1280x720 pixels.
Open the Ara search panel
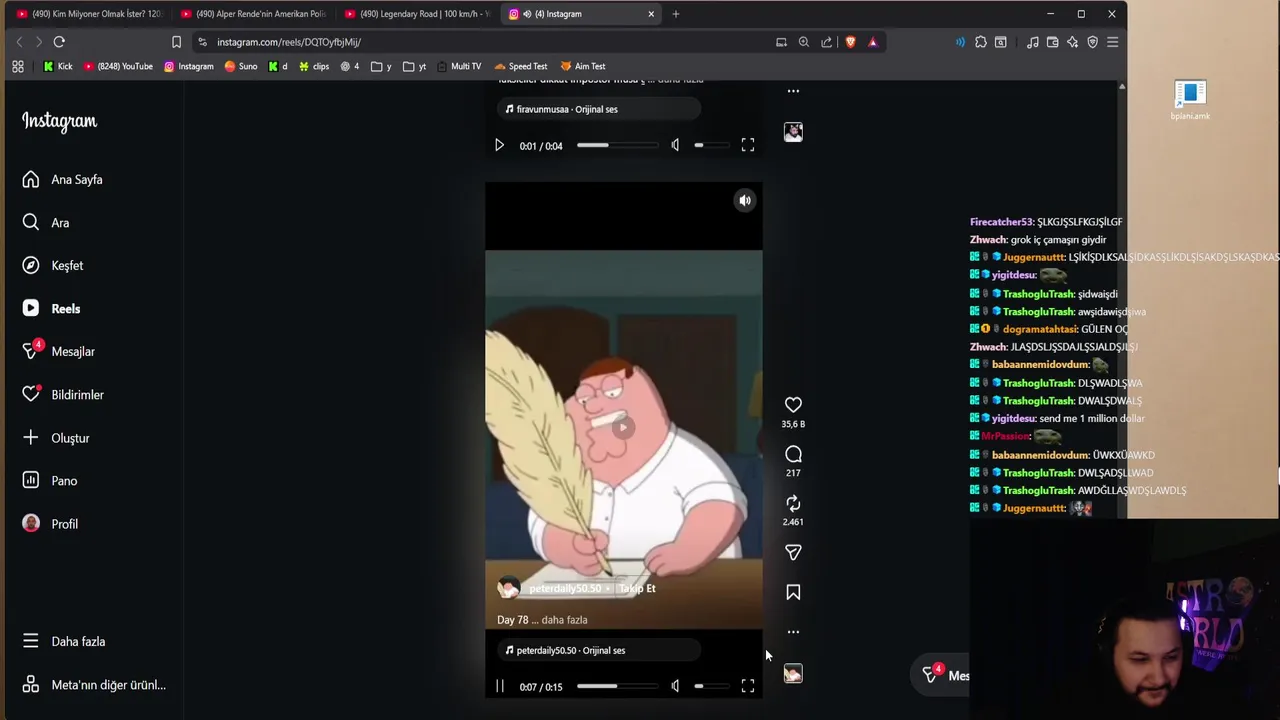pyautogui.click(x=46, y=223)
